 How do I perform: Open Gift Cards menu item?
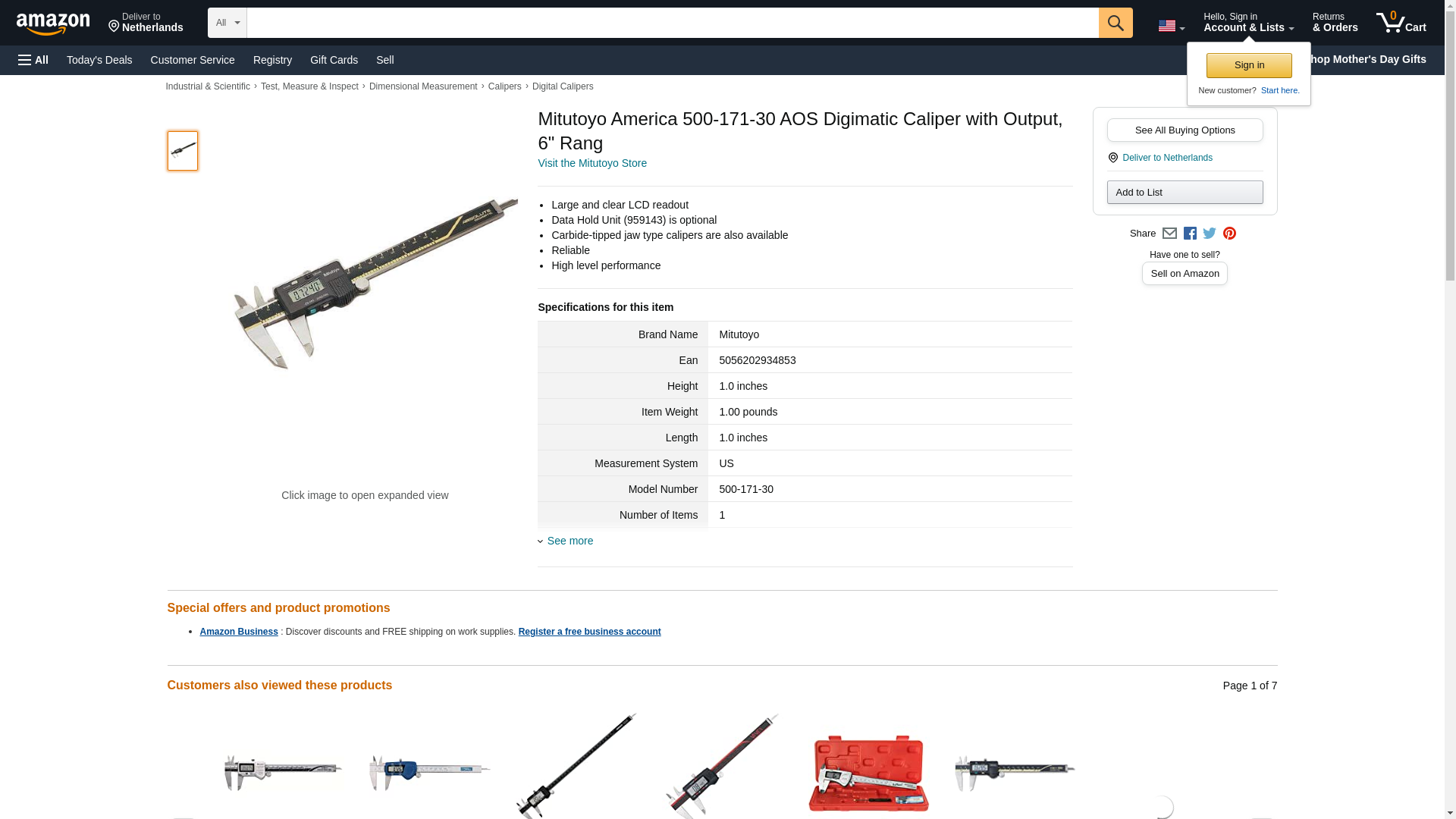click(x=334, y=60)
